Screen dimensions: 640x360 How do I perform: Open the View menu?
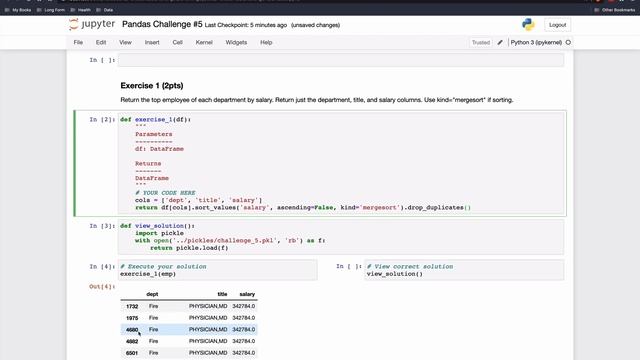pos(125,42)
